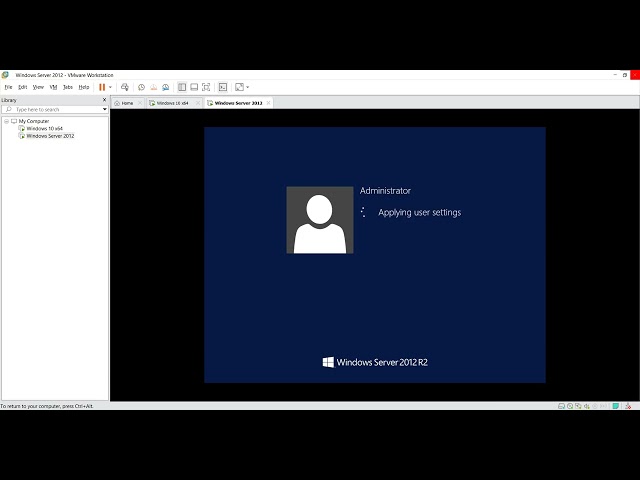Restore down the VMware Workstation window
This screenshot has height=480, width=640.
[x=625, y=75]
